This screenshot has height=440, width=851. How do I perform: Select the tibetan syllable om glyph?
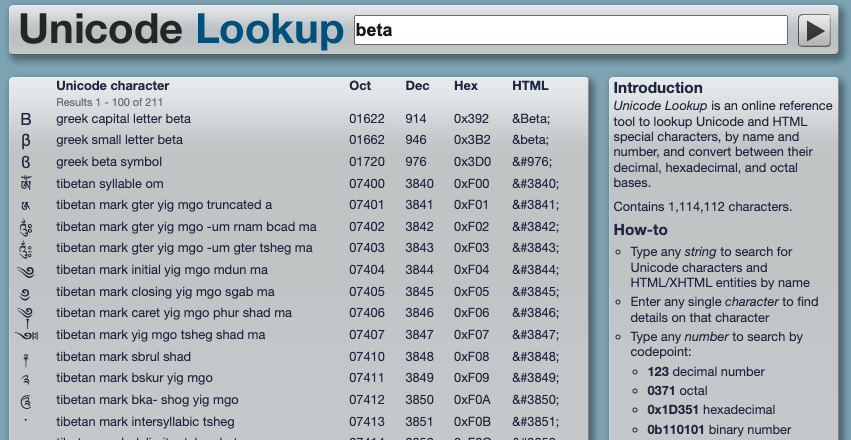(x=26, y=183)
